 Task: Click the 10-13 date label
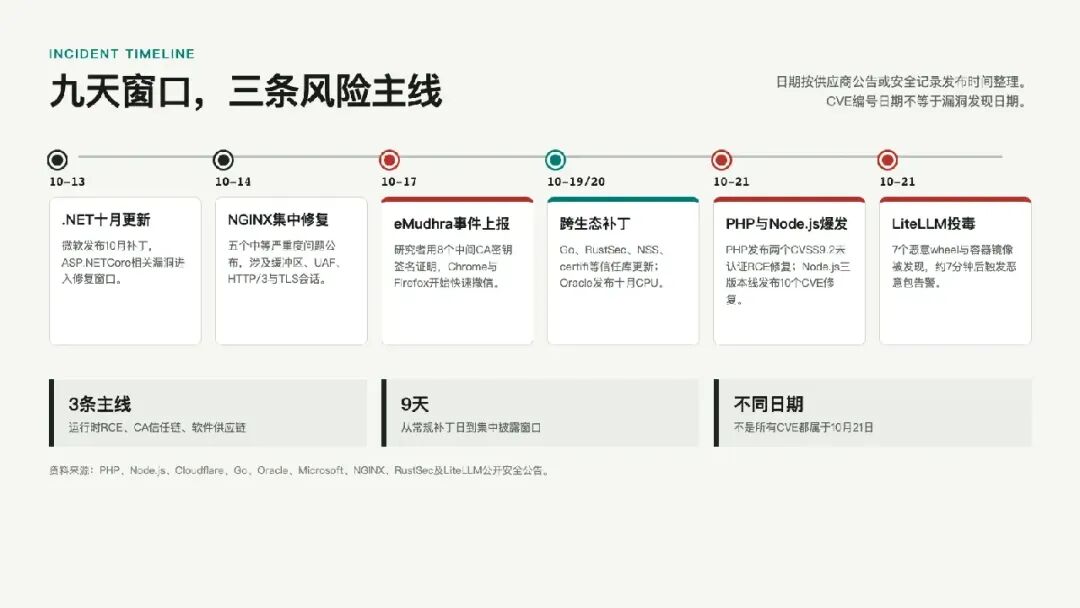(x=67, y=182)
